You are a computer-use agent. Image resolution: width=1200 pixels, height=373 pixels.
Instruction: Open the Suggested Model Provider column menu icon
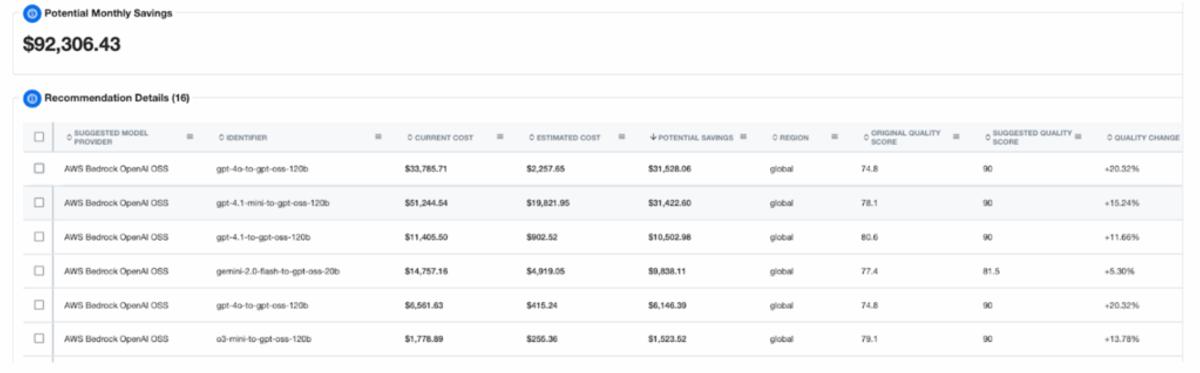(x=190, y=137)
